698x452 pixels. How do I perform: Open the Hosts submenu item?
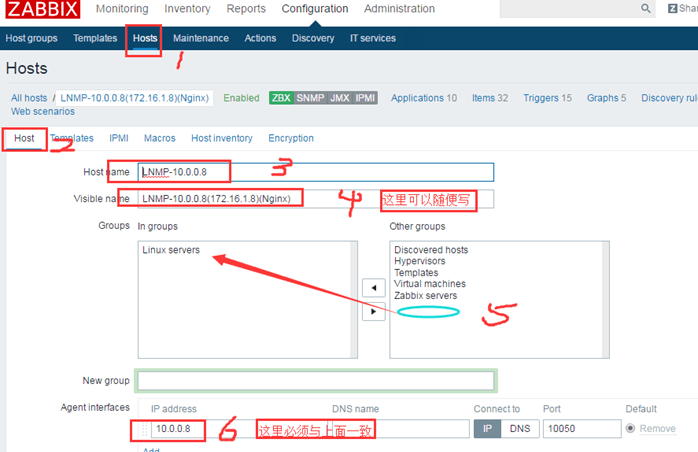pyautogui.click(x=145, y=38)
